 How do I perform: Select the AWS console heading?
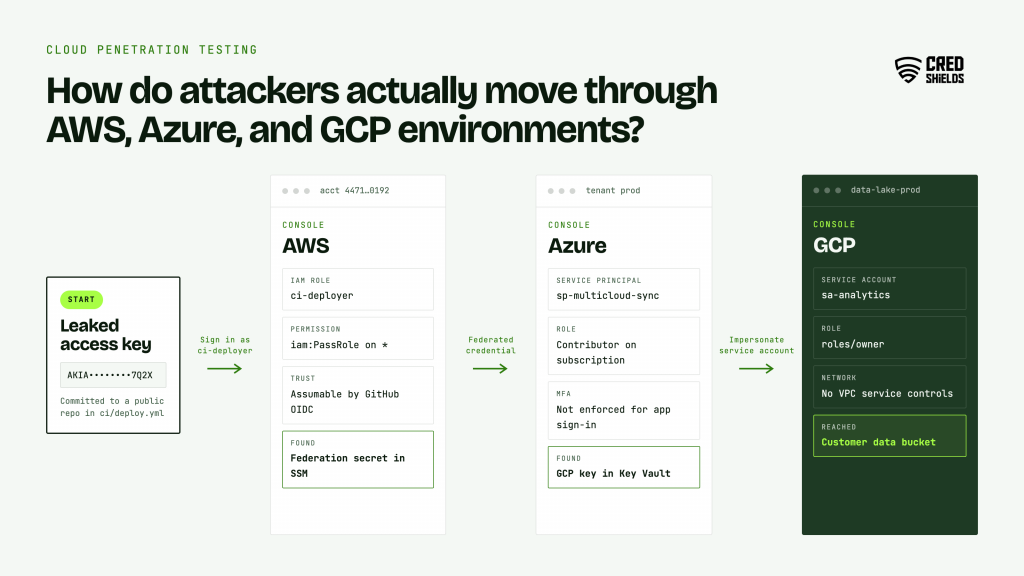[306, 246]
